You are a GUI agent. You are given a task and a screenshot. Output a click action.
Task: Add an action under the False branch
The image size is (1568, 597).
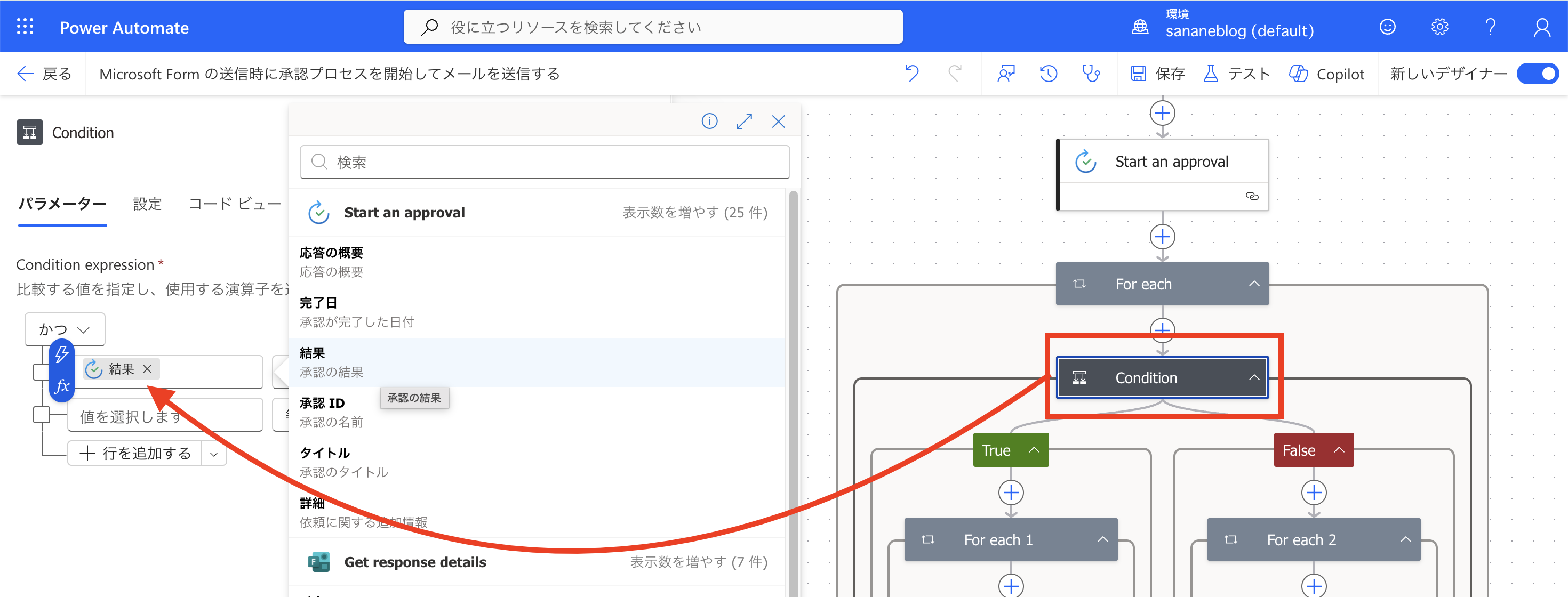[x=1314, y=493]
